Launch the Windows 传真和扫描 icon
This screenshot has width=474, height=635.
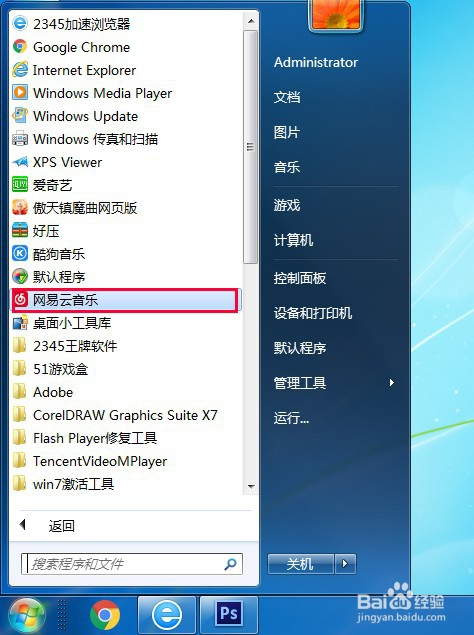coord(20,139)
